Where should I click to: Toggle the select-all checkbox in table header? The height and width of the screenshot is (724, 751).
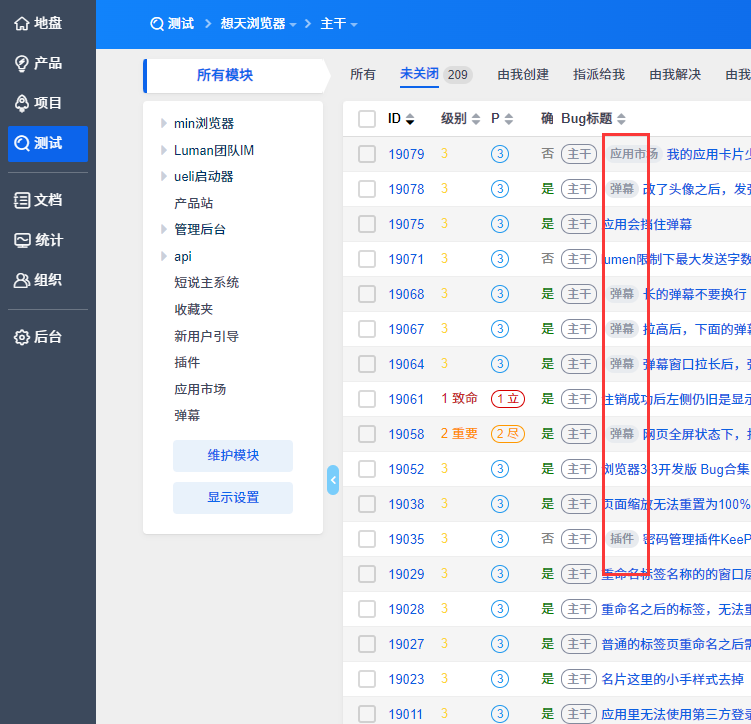(367, 119)
